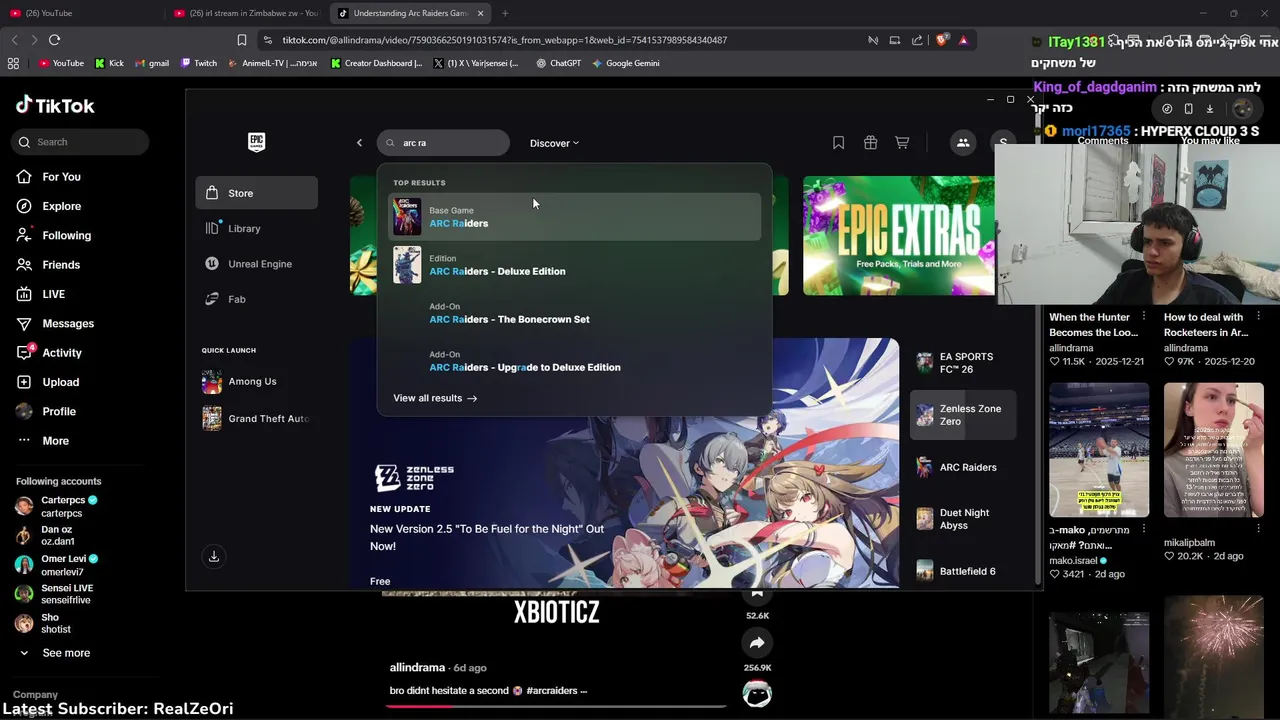Open Twitch bookmark
Screen dimensions: 1280x720
click(x=199, y=63)
